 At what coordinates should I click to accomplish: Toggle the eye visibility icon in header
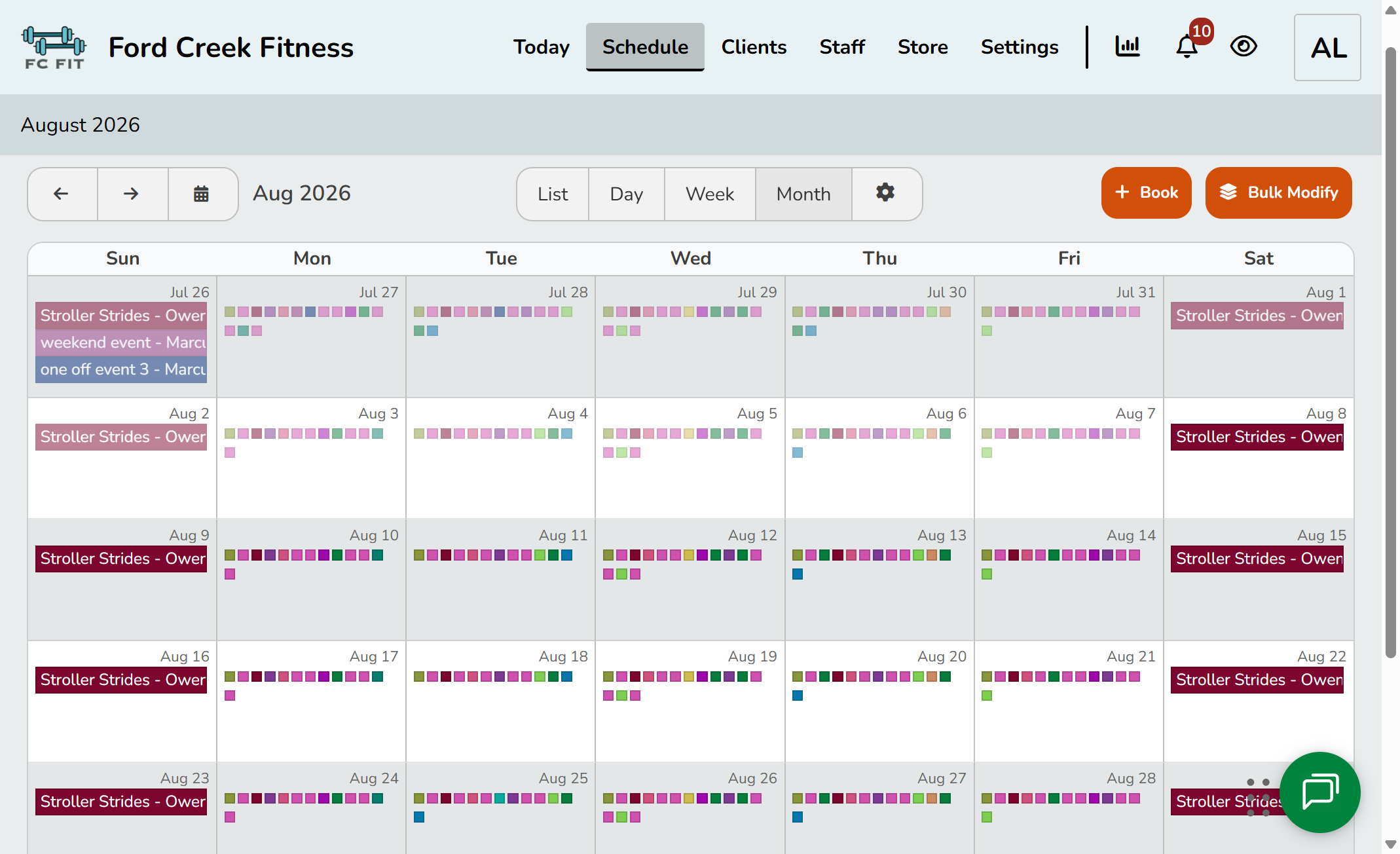(x=1243, y=46)
